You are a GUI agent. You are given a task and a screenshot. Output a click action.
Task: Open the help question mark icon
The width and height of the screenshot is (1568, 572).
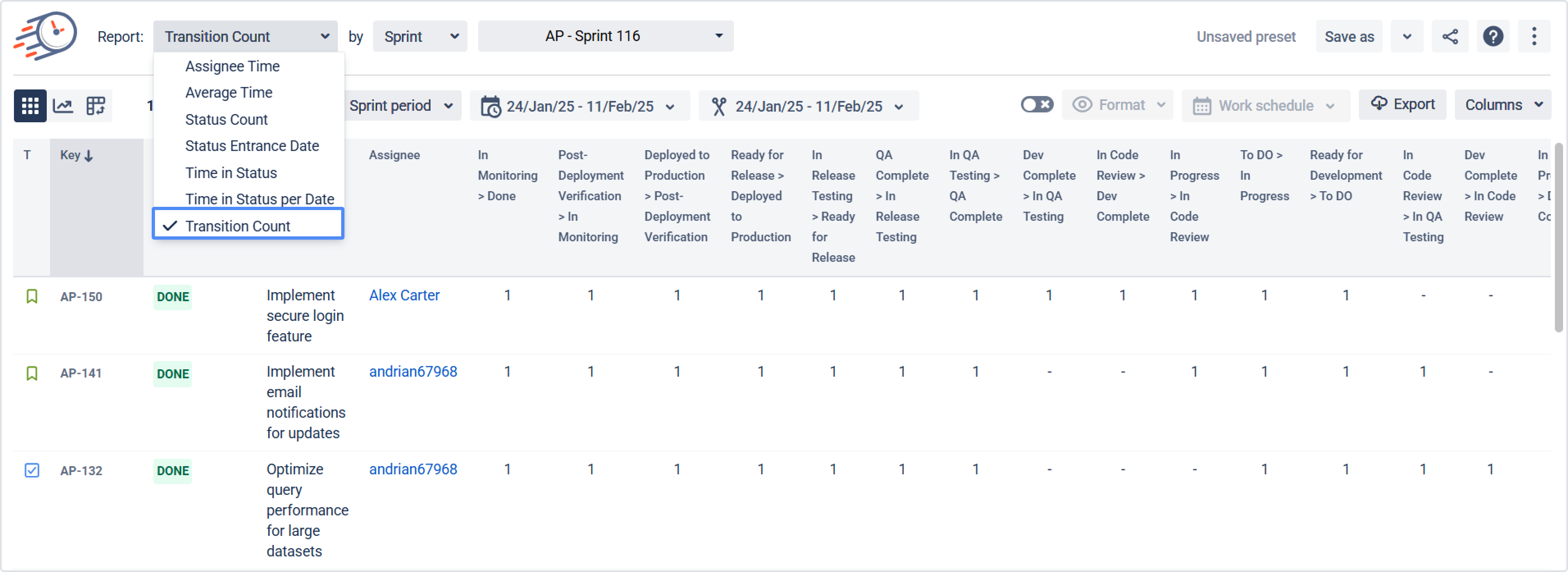coord(1493,37)
